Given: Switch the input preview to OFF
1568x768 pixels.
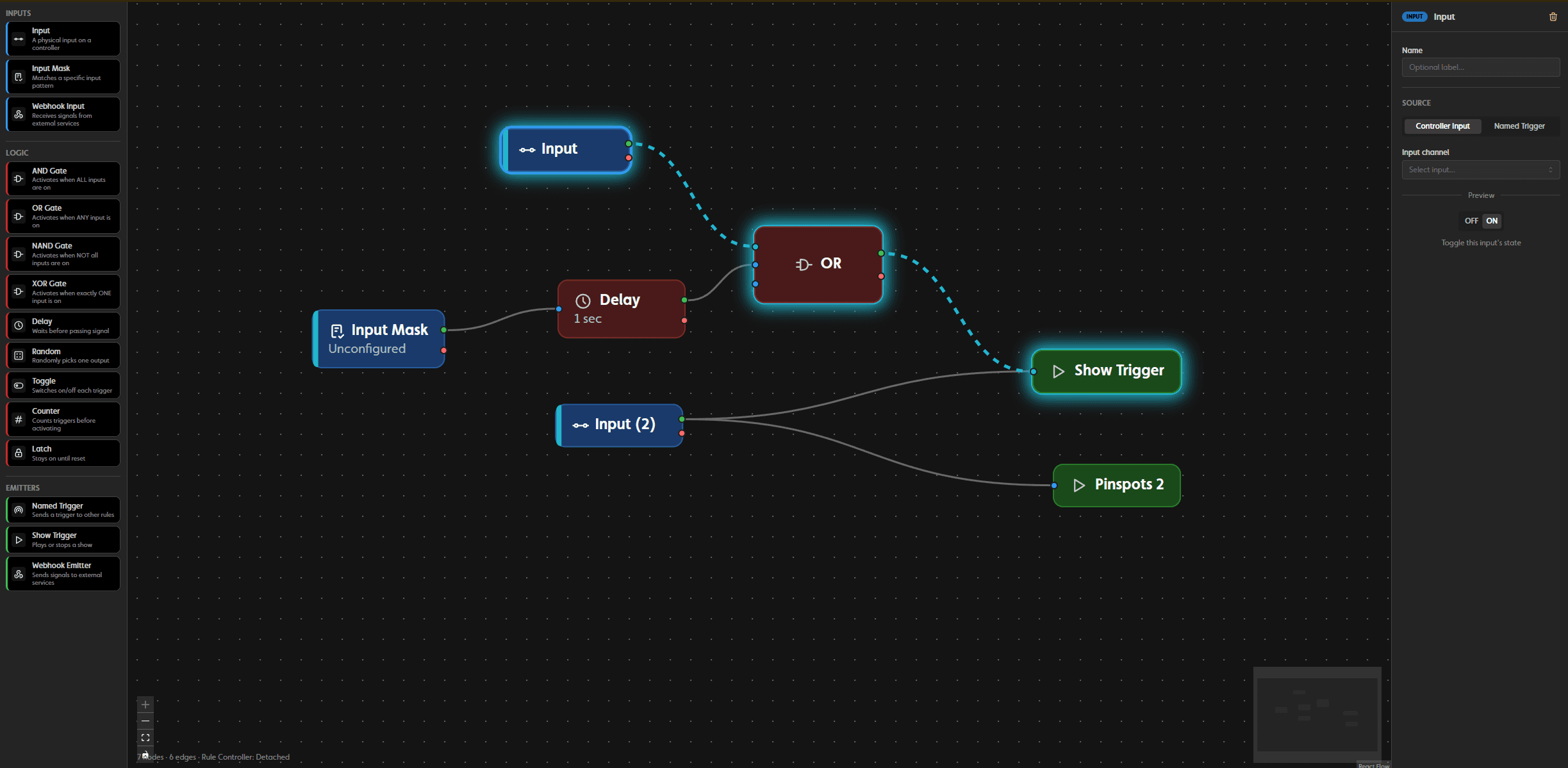Looking at the screenshot, I should click(1471, 220).
